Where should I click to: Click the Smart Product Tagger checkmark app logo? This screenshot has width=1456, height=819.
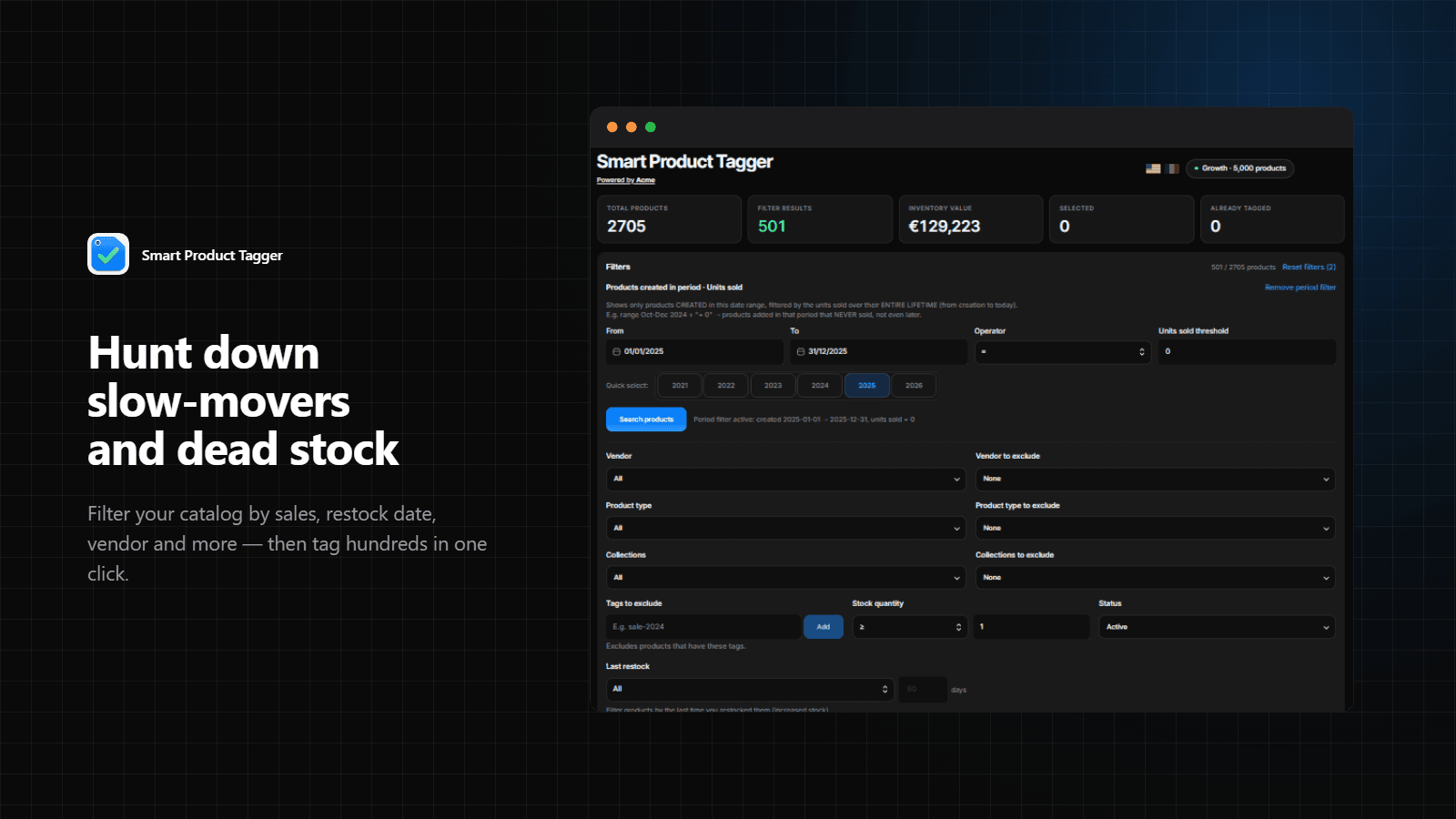point(108,254)
